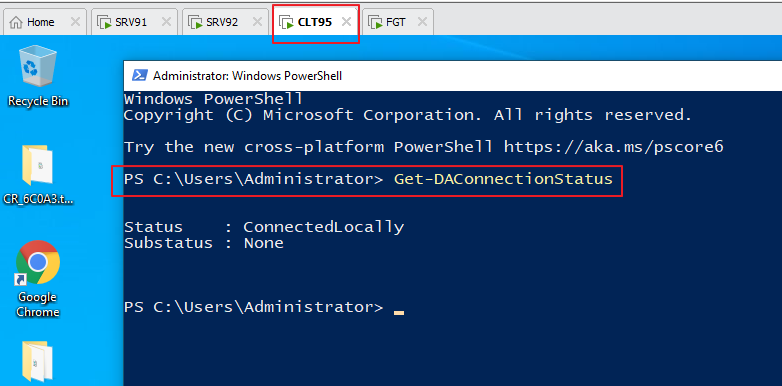Click the Administrator: Windows PowerShell title bar

coord(452,76)
